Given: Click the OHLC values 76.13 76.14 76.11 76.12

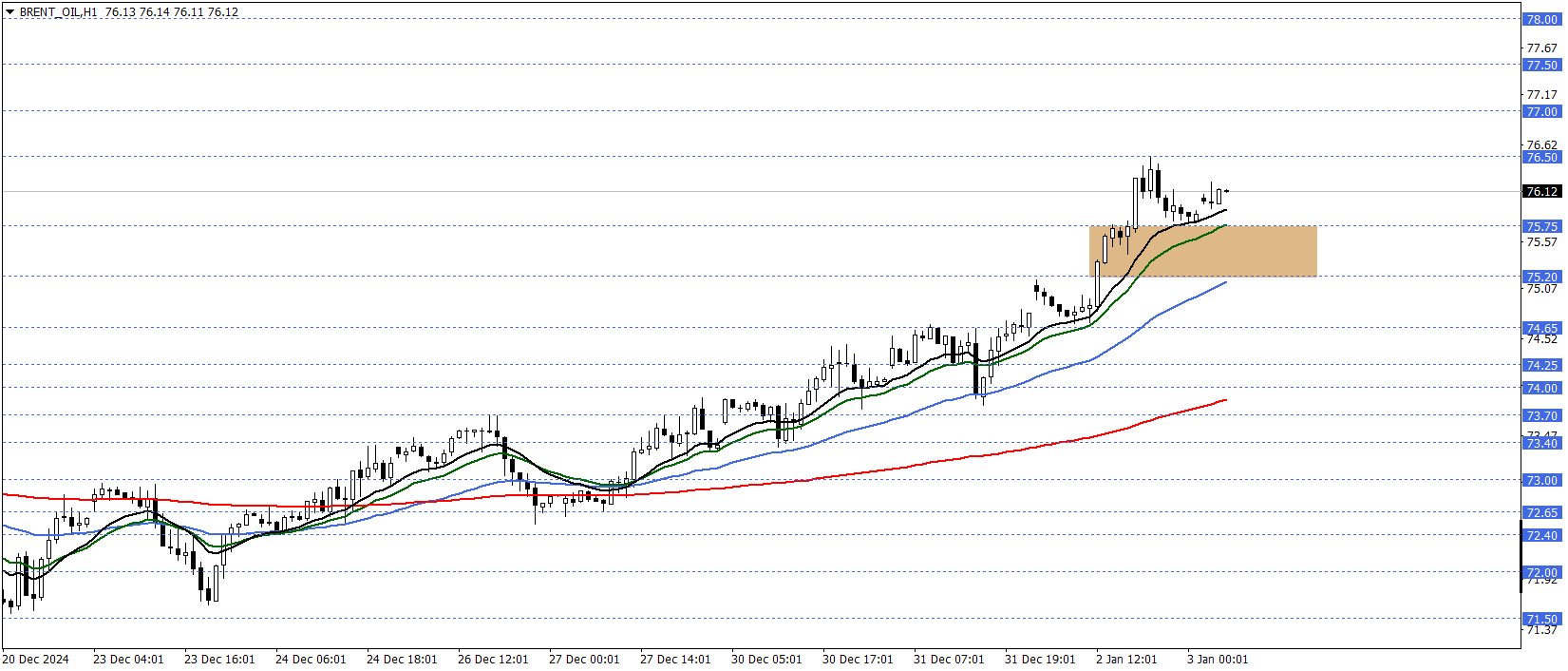Looking at the screenshot, I should [172, 12].
